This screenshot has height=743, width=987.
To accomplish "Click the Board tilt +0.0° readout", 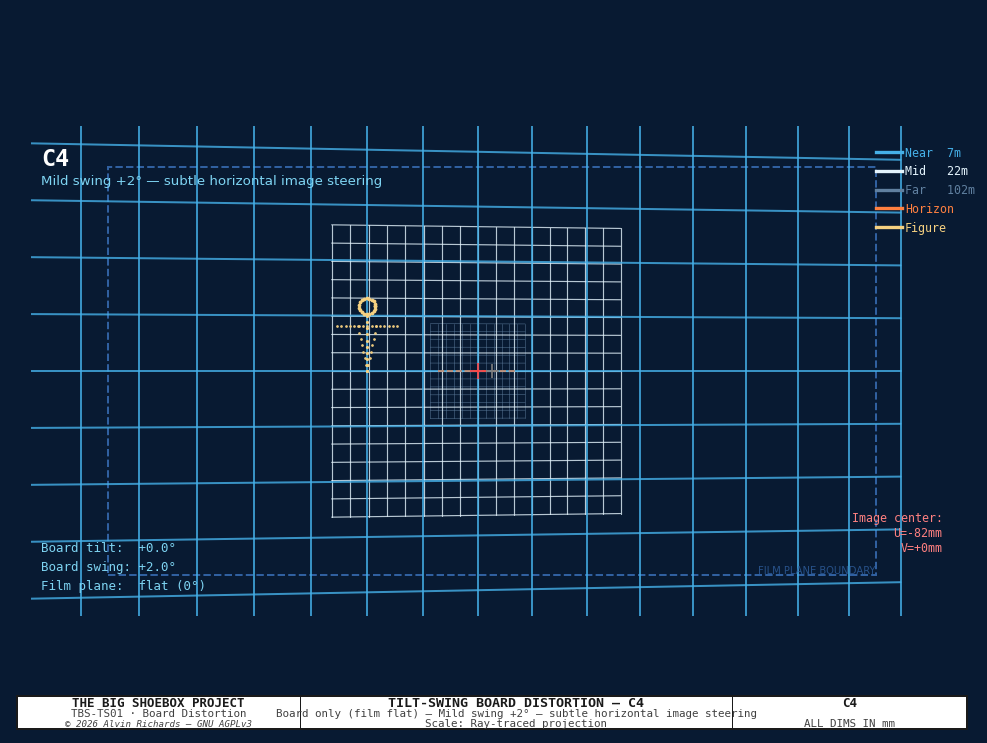I will pos(108,548).
